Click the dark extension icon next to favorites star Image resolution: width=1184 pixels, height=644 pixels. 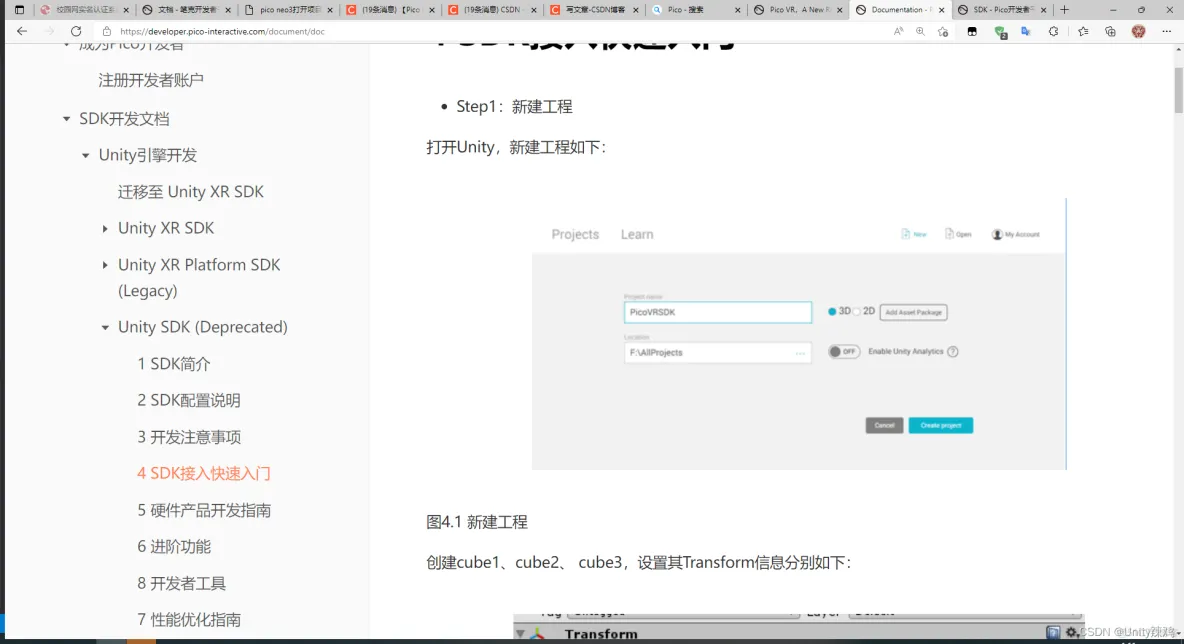pyautogui.click(x=972, y=31)
